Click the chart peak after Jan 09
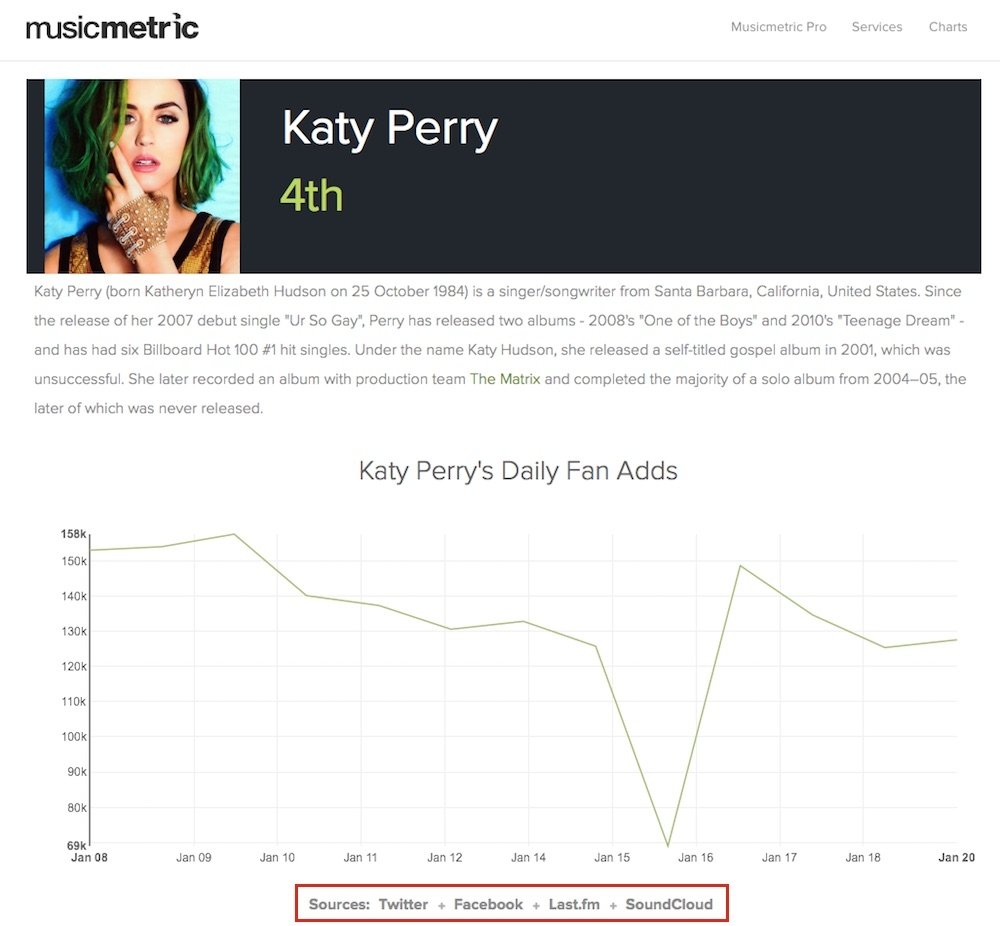The width and height of the screenshot is (1000, 926). click(234, 534)
